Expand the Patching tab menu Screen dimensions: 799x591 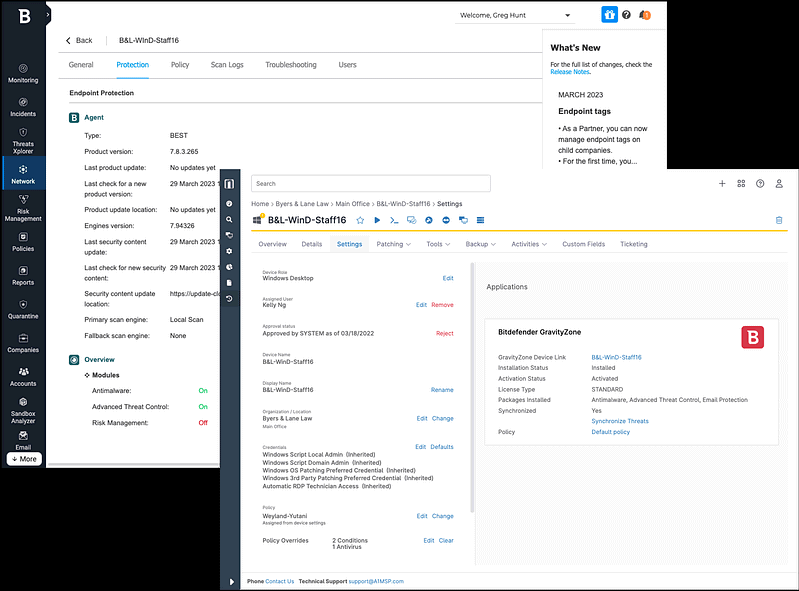[x=393, y=244]
